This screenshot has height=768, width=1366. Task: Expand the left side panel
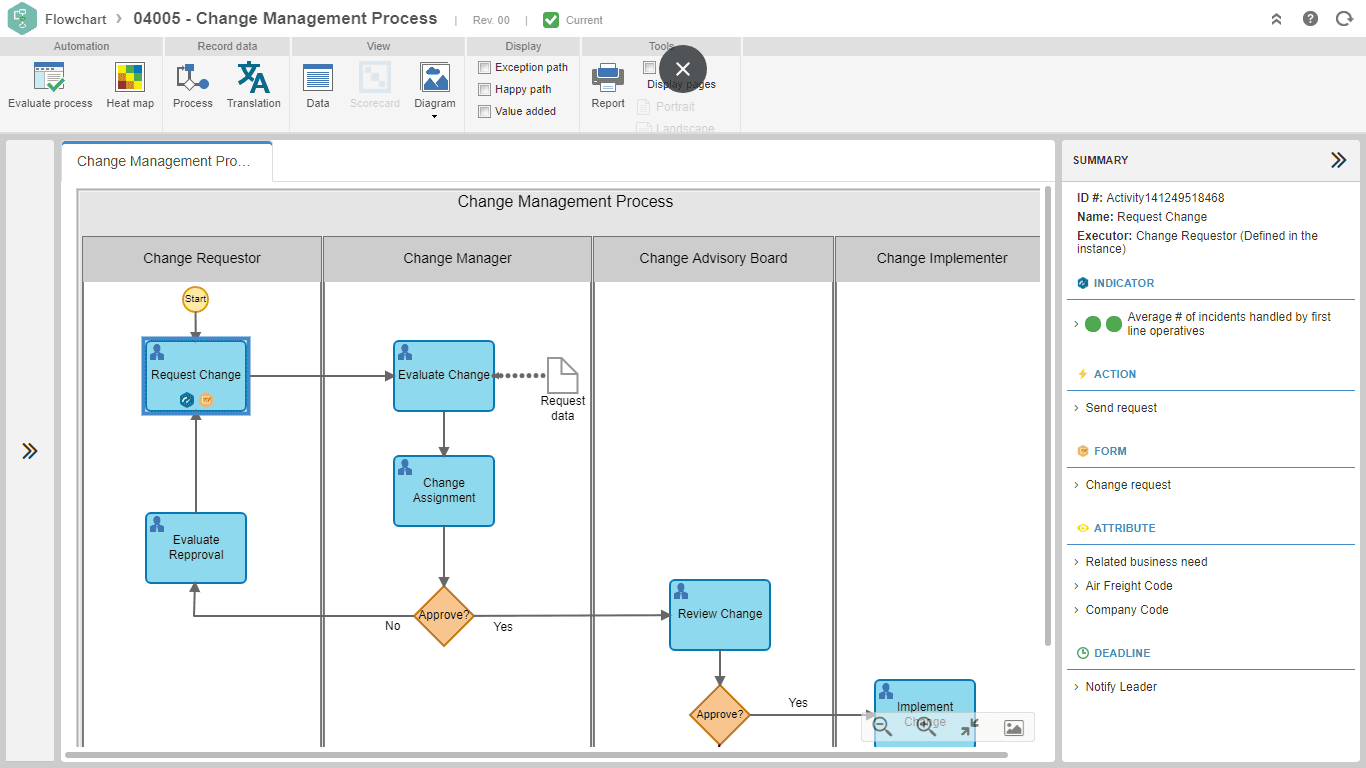(x=30, y=451)
